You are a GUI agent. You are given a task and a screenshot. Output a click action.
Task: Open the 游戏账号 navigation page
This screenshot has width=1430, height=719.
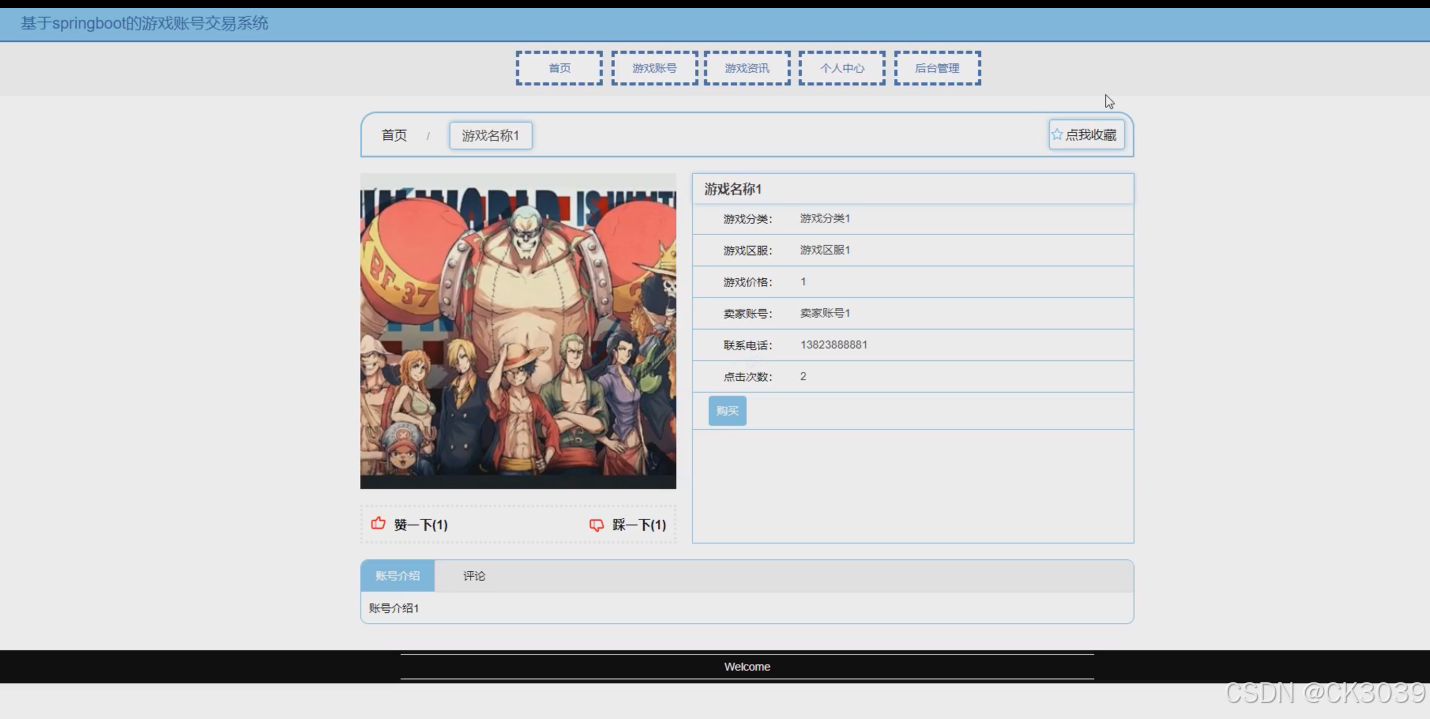click(653, 67)
